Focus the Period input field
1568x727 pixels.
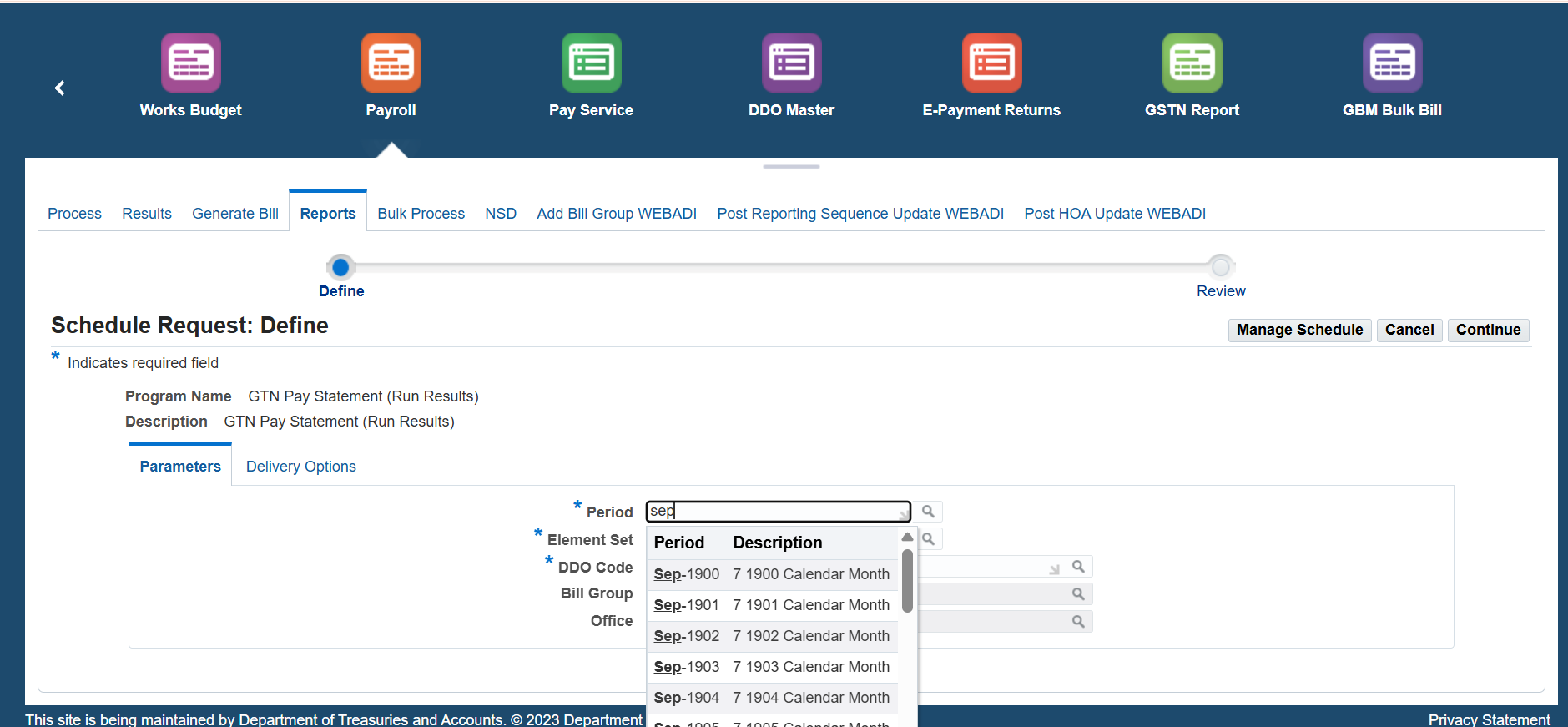[779, 512]
